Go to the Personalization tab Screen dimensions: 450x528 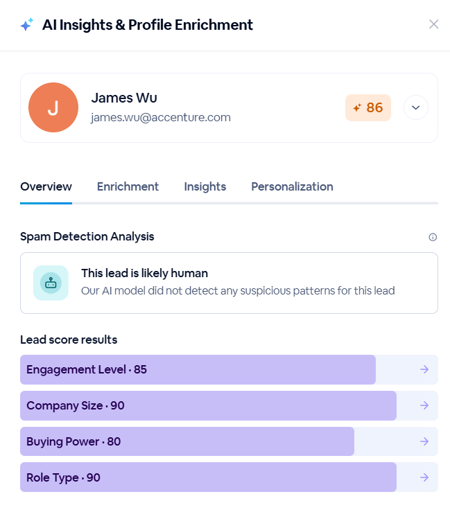pyautogui.click(x=292, y=187)
